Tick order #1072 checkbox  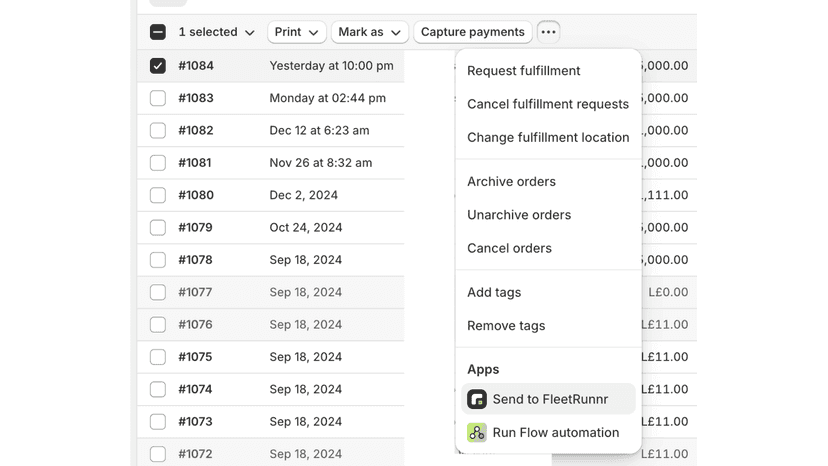coord(157,454)
